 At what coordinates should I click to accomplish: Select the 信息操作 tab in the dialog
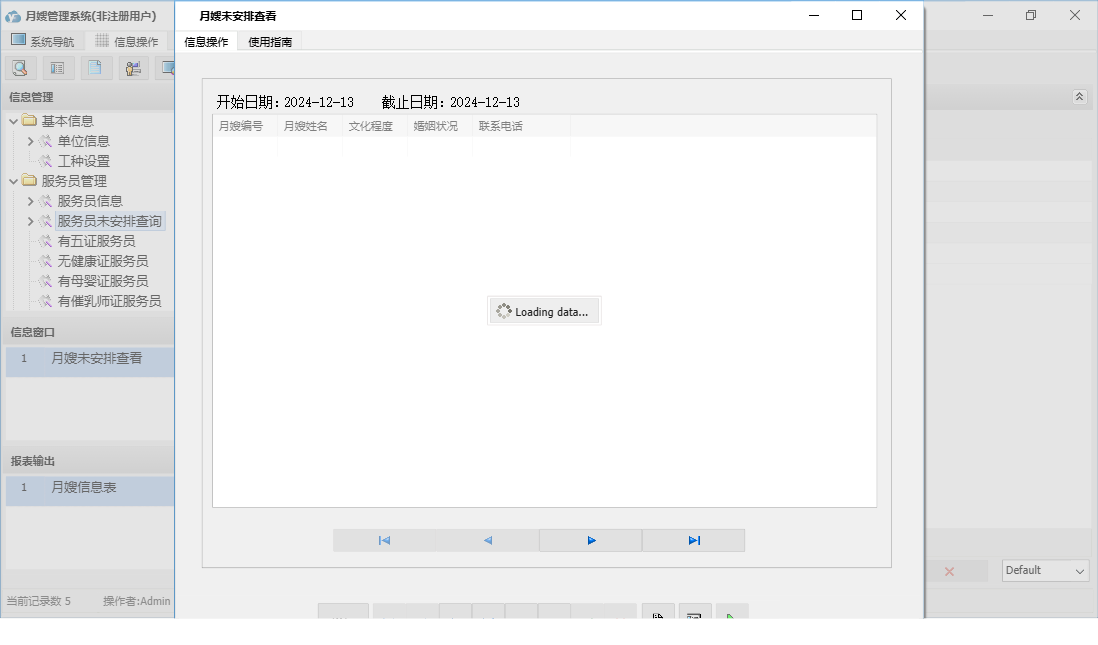207,41
